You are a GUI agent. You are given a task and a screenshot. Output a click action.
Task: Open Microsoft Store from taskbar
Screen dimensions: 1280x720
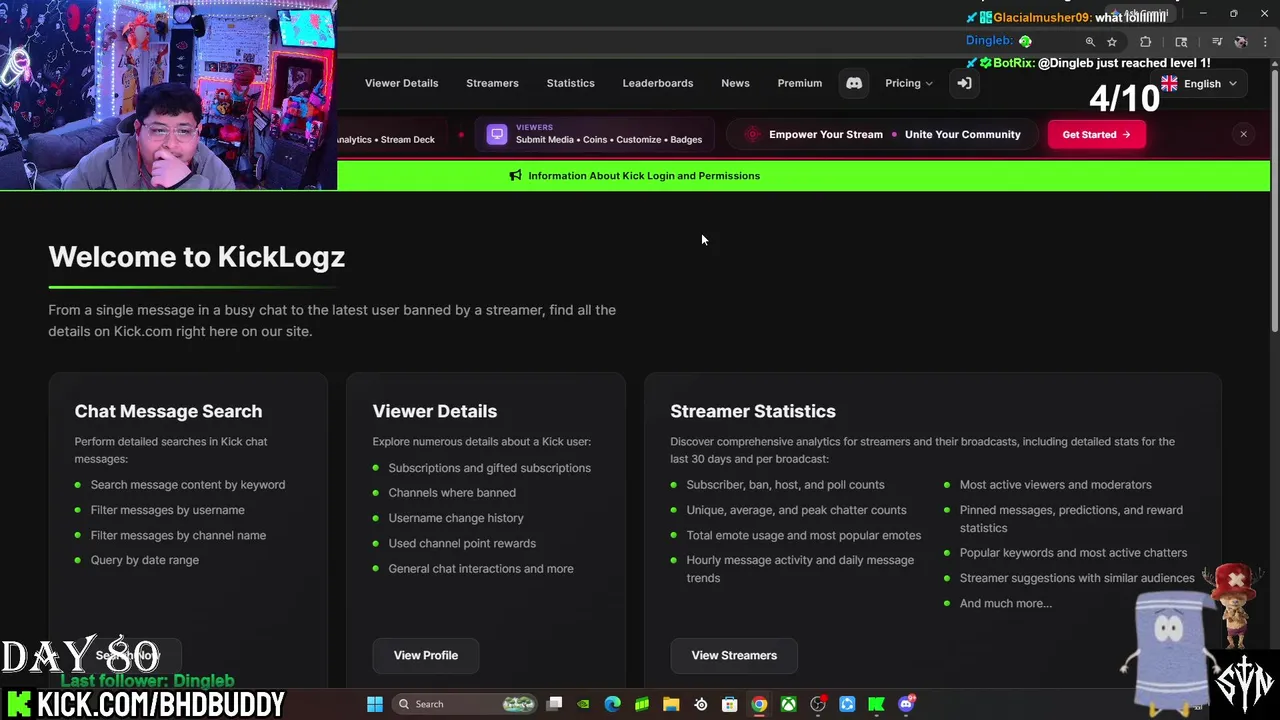(730, 704)
